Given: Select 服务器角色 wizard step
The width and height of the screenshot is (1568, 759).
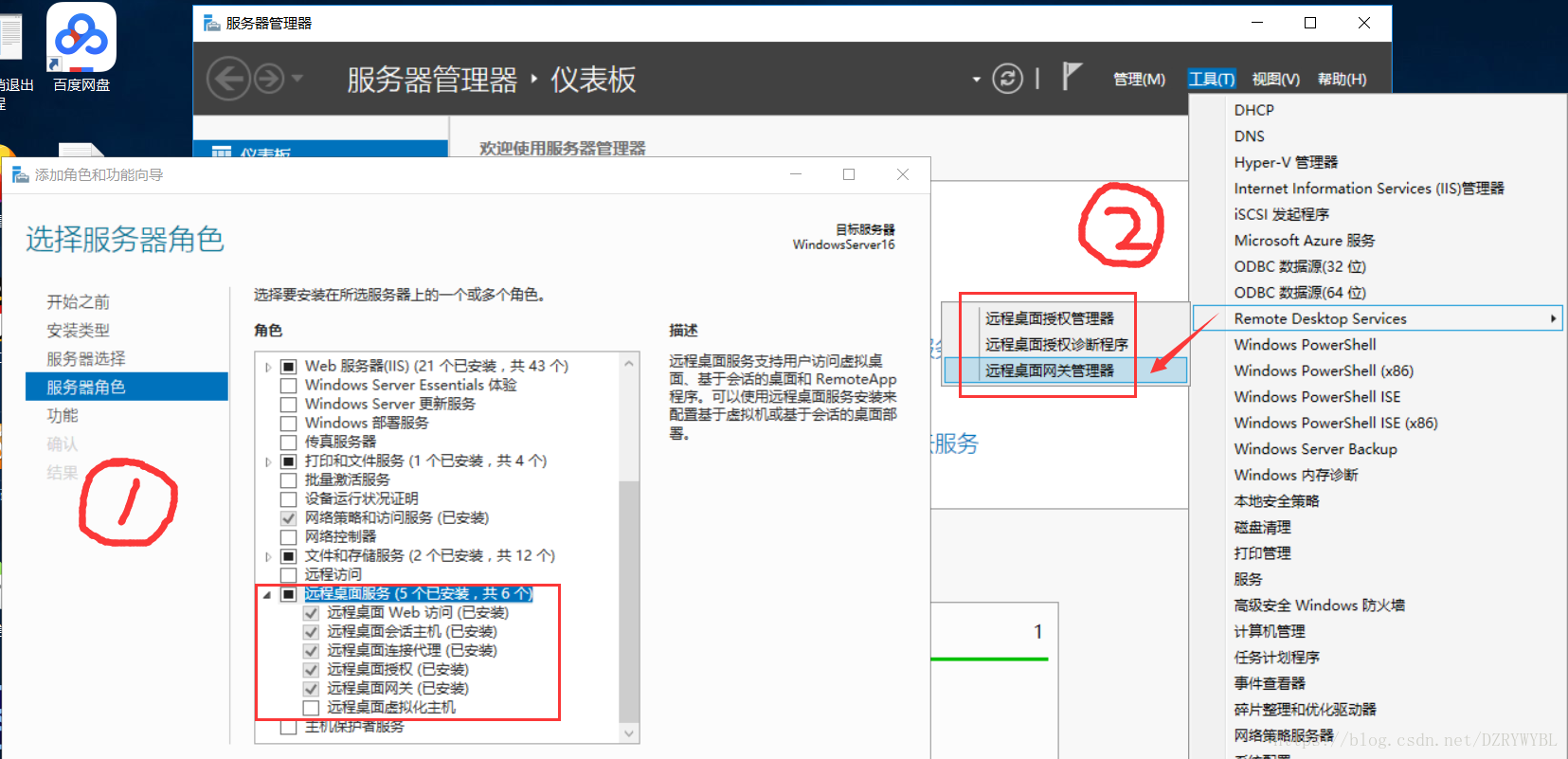Looking at the screenshot, I should tap(127, 387).
